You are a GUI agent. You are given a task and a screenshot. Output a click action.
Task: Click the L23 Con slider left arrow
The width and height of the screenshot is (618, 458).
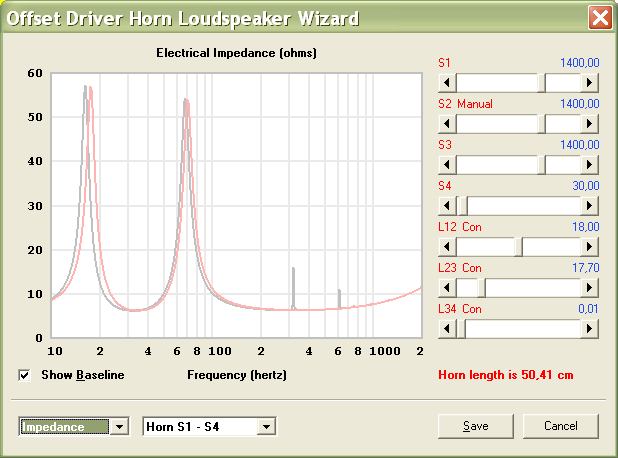pos(447,288)
